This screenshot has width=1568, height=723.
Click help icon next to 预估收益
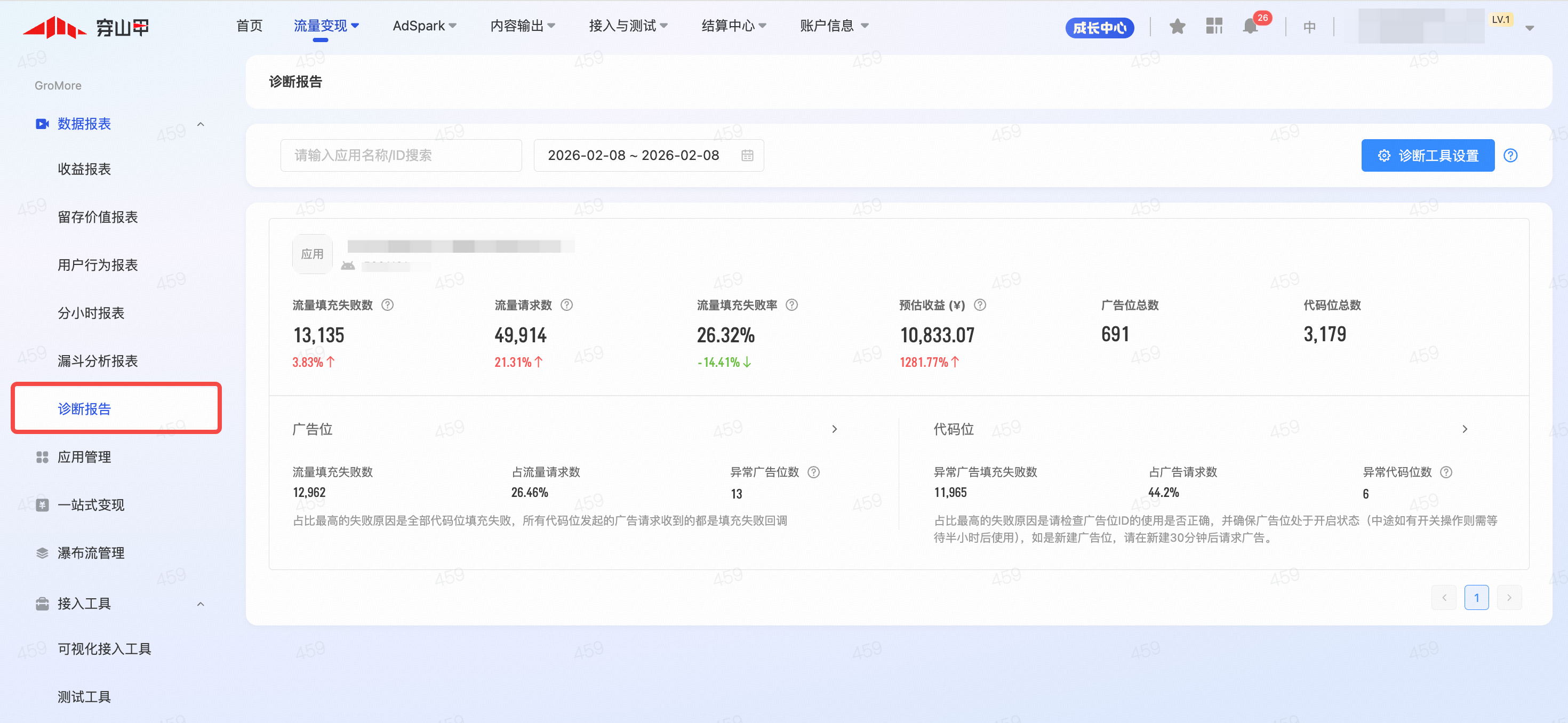pyautogui.click(x=980, y=305)
